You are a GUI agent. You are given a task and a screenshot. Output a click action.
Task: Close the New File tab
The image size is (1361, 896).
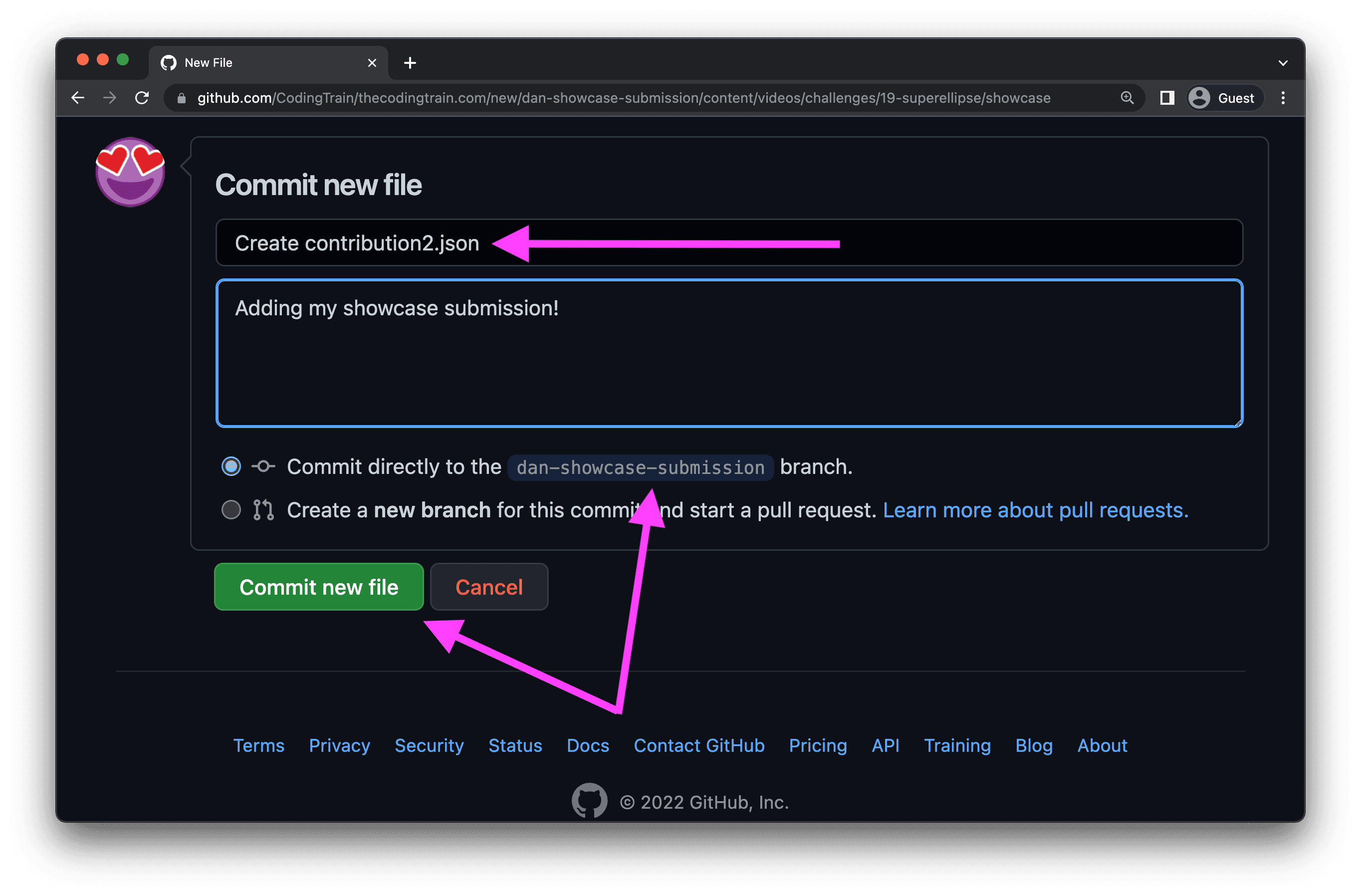(372, 63)
